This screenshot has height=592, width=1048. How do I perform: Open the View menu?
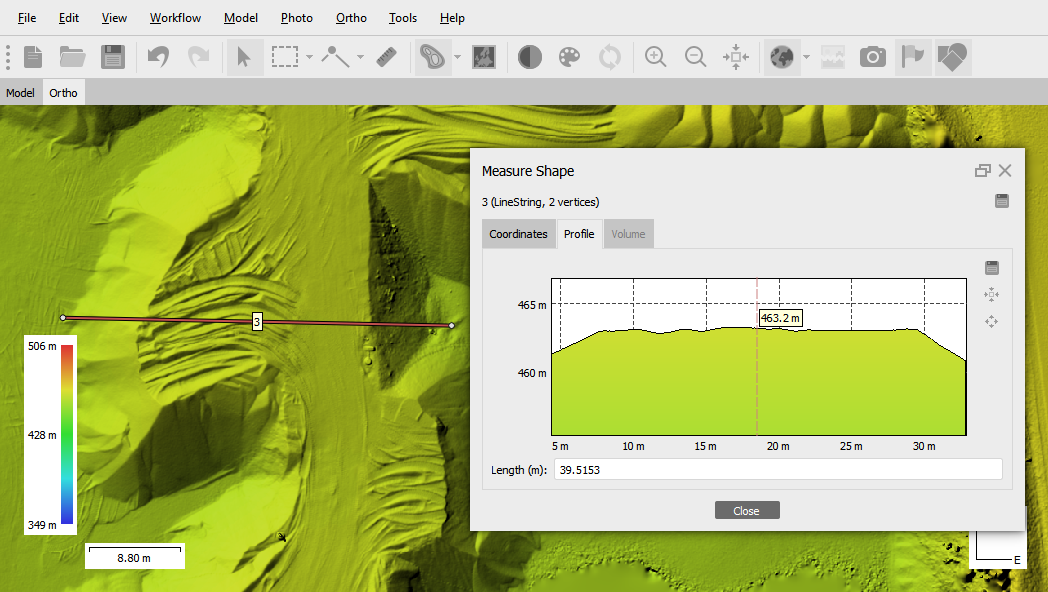coord(114,18)
